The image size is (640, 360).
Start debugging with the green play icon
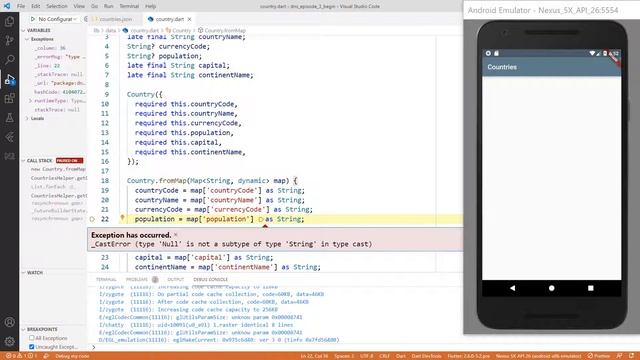(33, 19)
